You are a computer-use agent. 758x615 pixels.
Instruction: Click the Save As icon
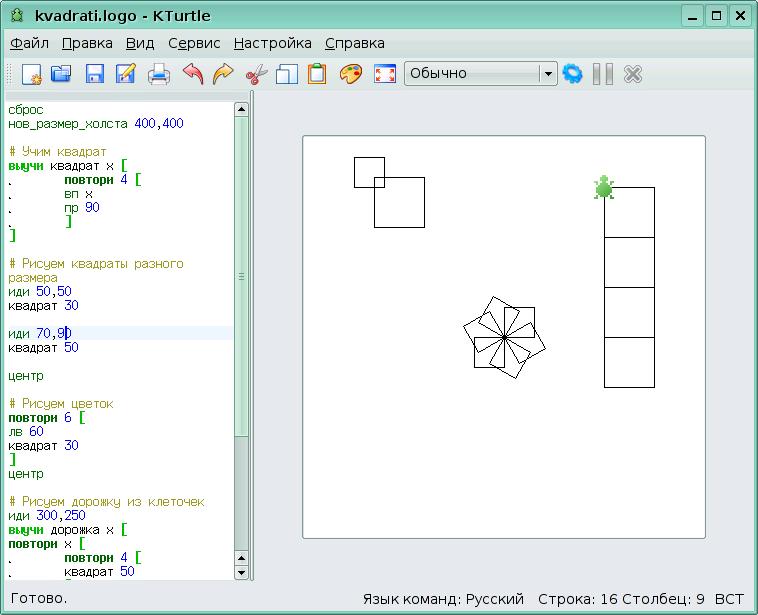point(126,74)
